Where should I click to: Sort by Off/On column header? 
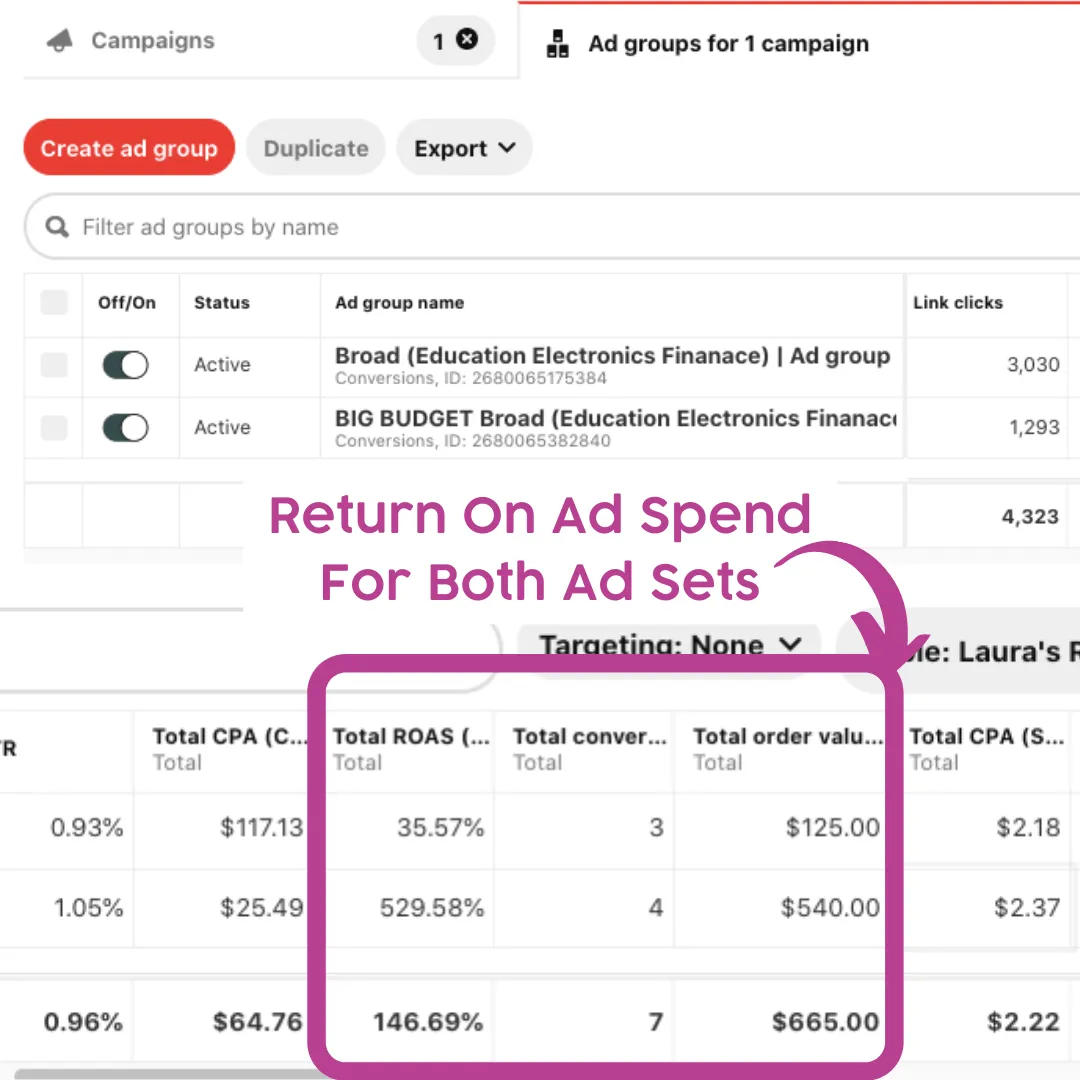[x=127, y=302]
